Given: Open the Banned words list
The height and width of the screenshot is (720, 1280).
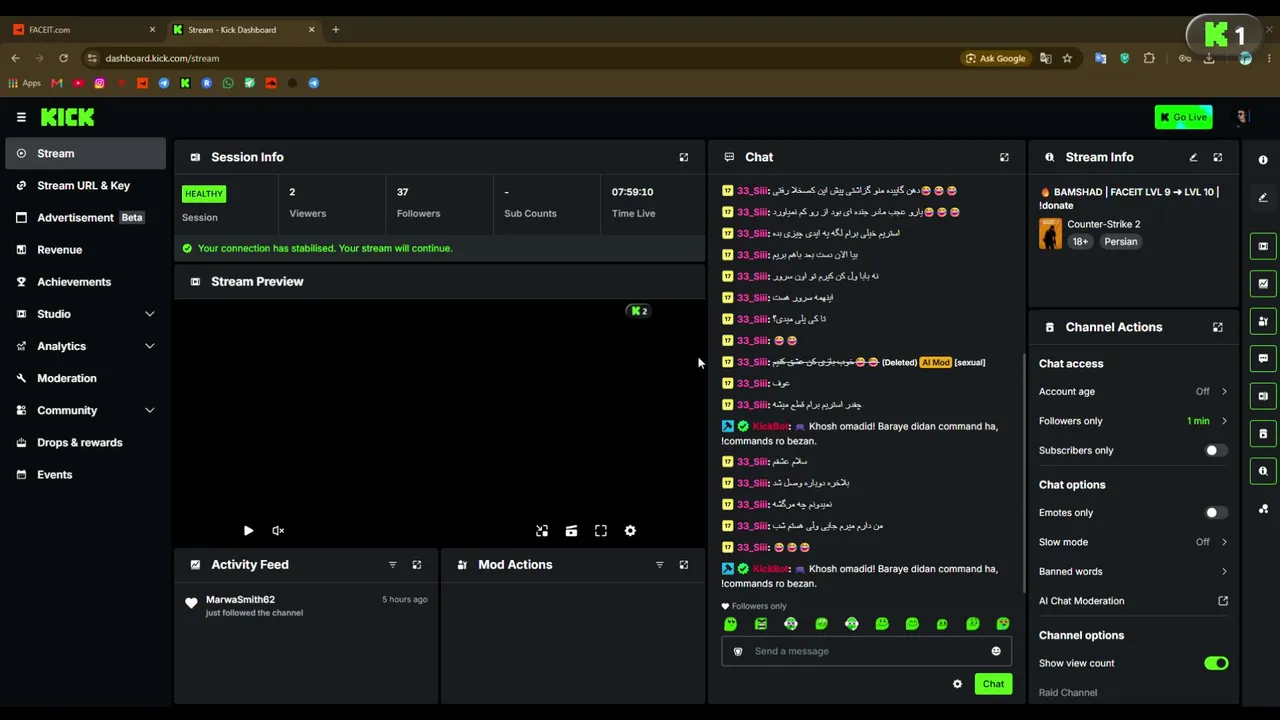Looking at the screenshot, I should point(1133,572).
